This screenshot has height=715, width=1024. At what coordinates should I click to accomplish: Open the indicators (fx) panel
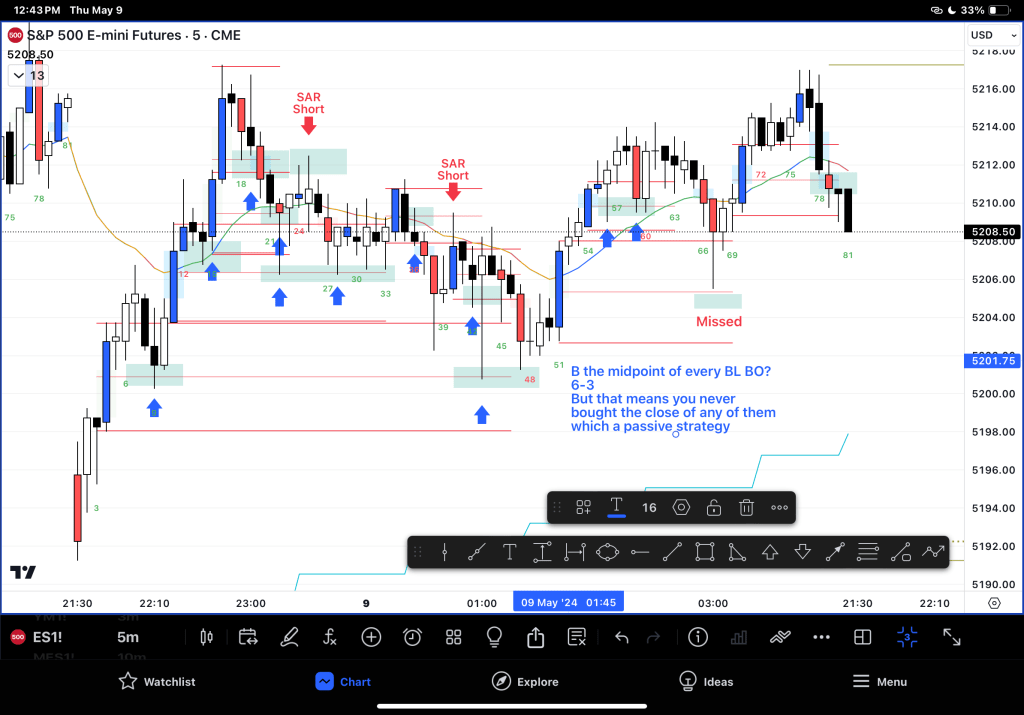point(330,637)
